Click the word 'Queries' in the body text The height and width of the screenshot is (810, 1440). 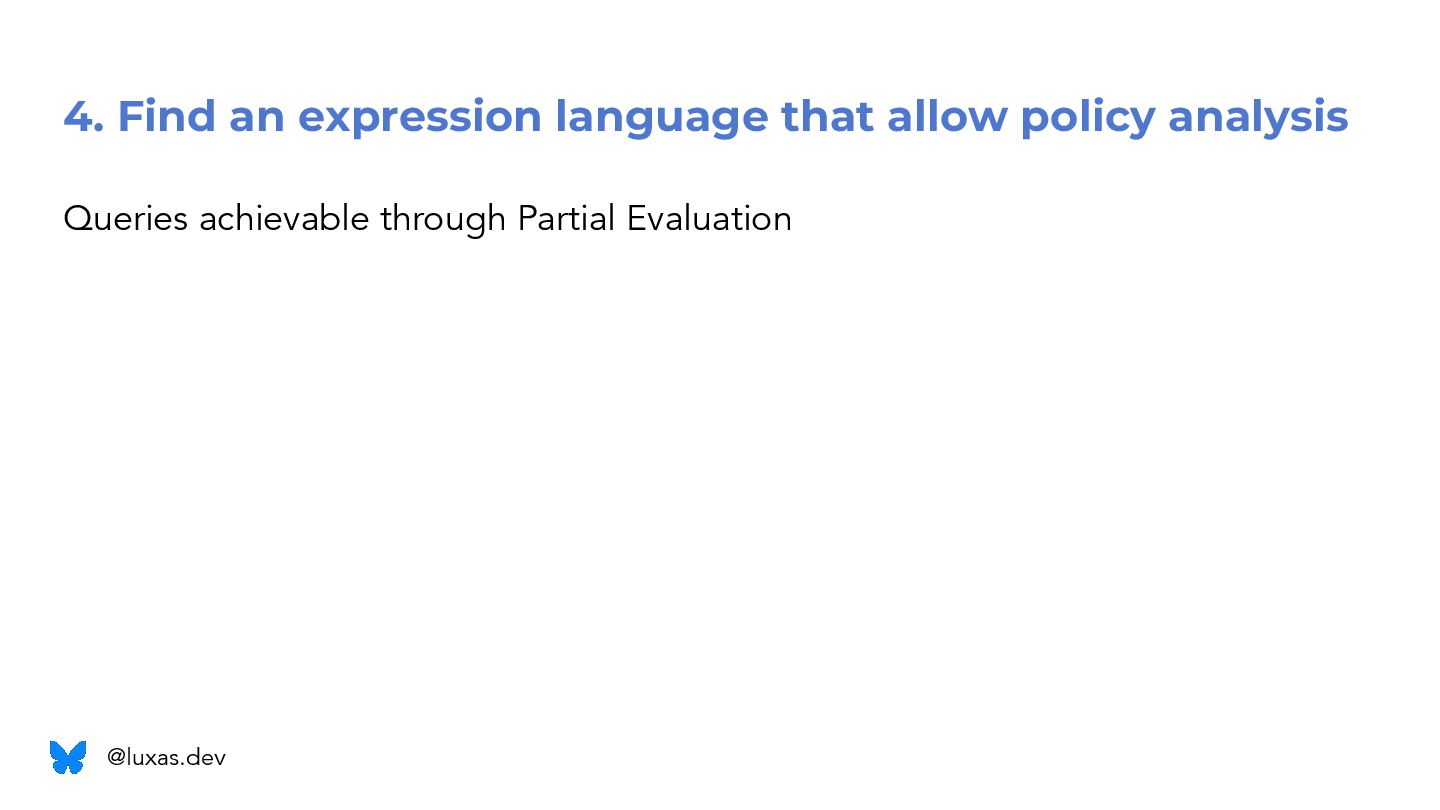pyautogui.click(x=125, y=218)
